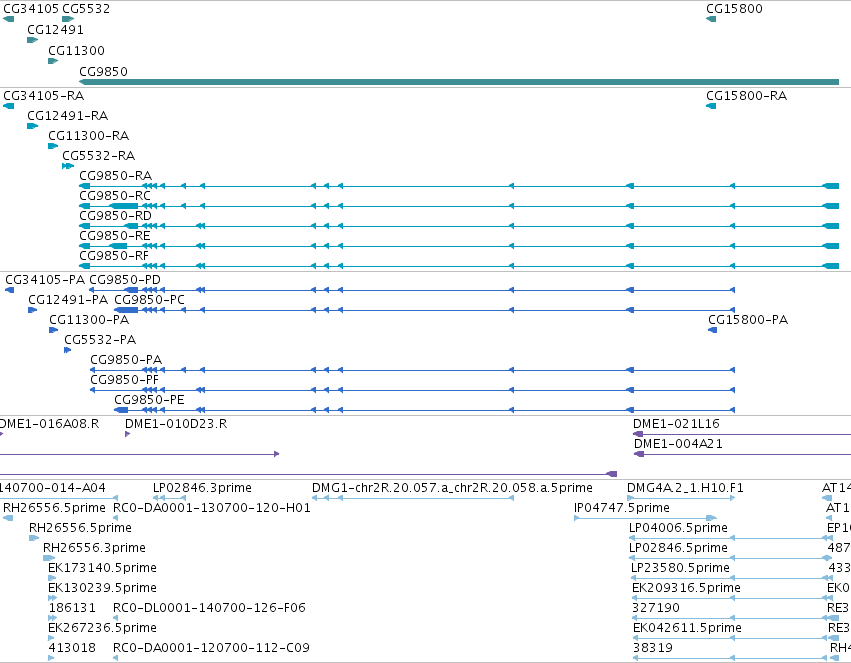Click protein feature CG9850-PA

pyautogui.click(x=126, y=360)
